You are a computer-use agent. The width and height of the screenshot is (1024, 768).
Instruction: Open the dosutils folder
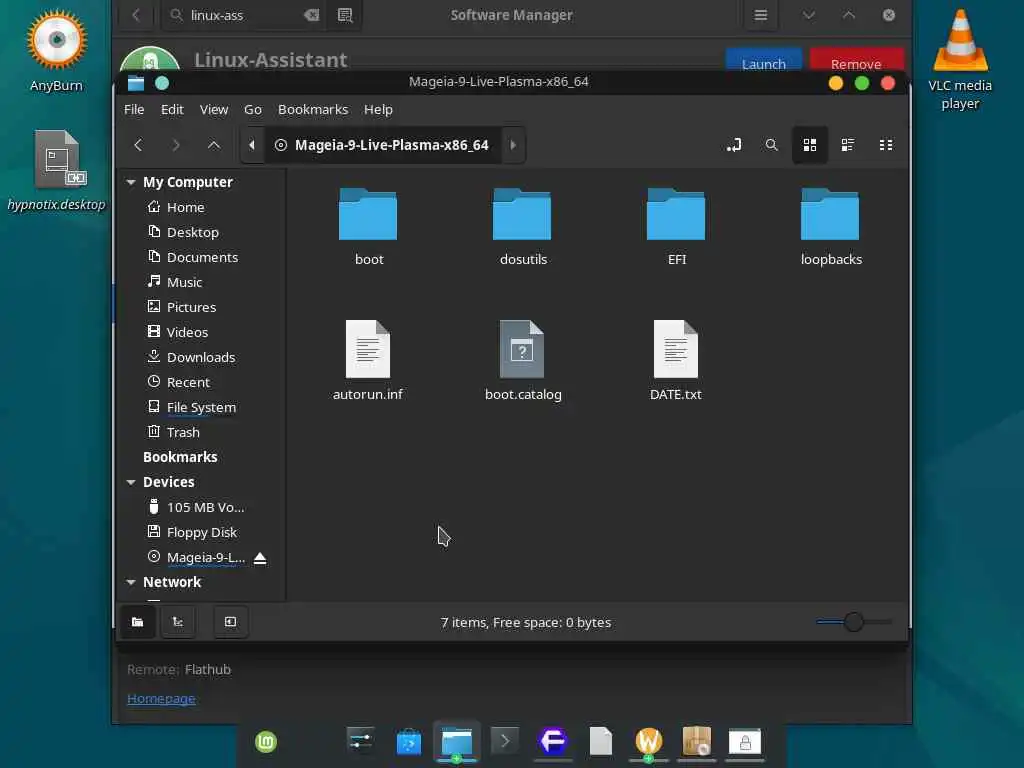pyautogui.click(x=522, y=227)
